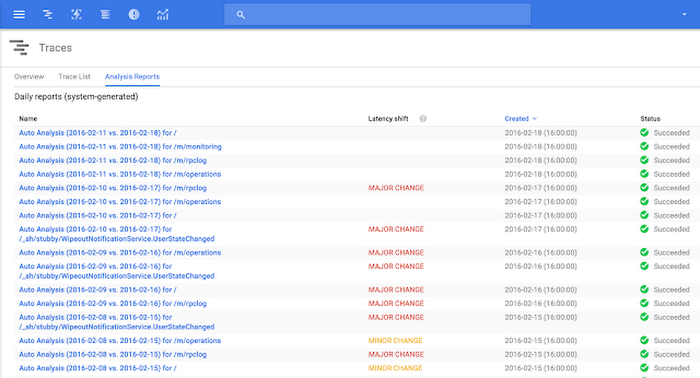This screenshot has height=378, width=700.
Task: Click green success check for 02-16 /m/rpclog row
Action: (644, 303)
